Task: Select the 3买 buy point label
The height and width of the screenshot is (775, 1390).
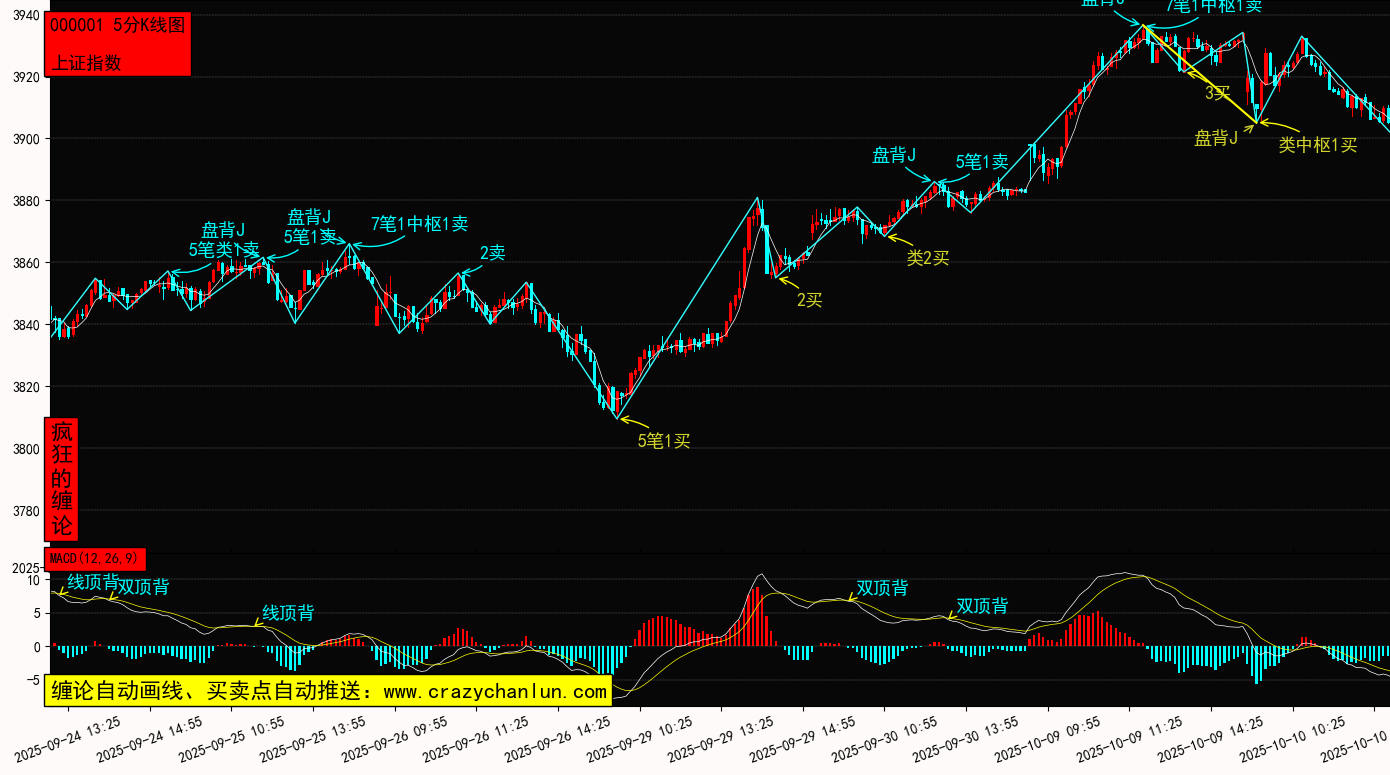Action: click(x=1217, y=93)
